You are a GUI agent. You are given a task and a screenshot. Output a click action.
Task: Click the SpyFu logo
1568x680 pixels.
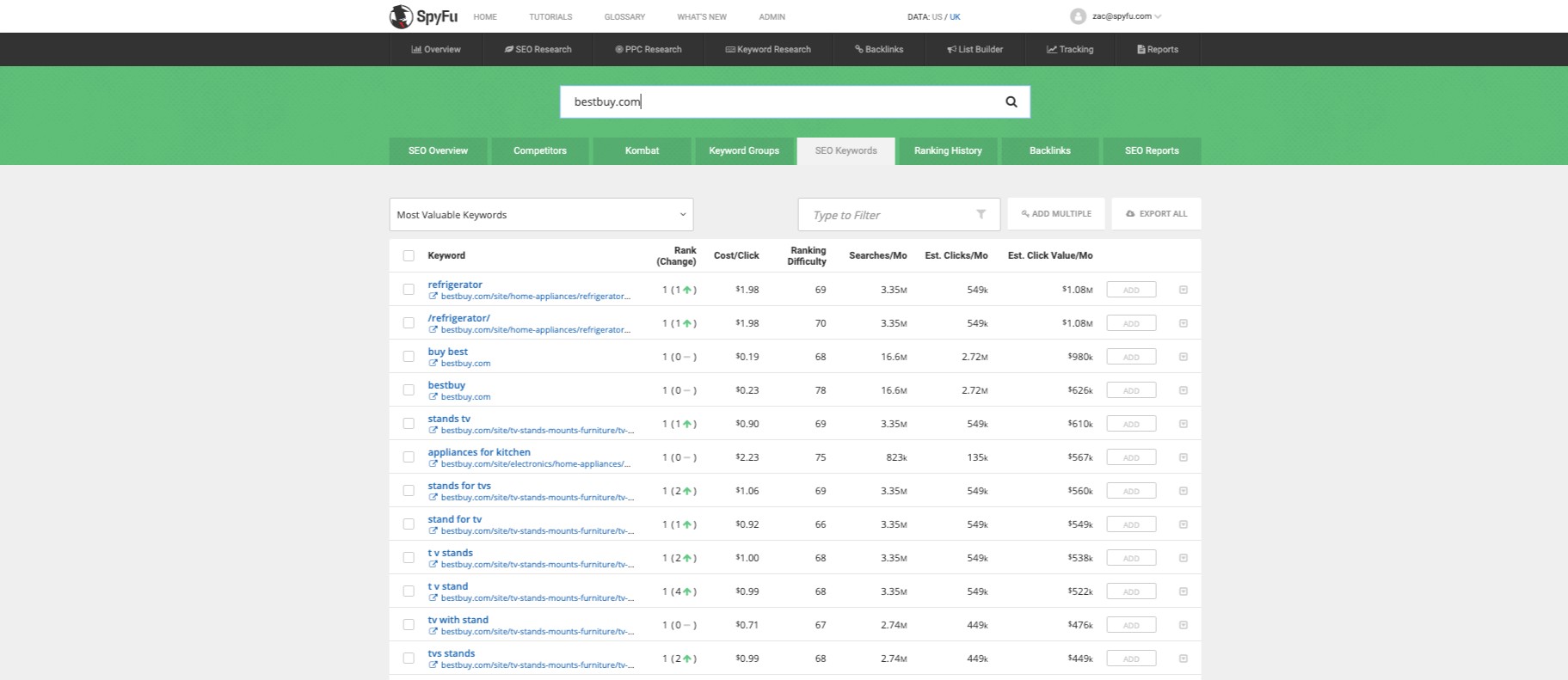(x=423, y=16)
